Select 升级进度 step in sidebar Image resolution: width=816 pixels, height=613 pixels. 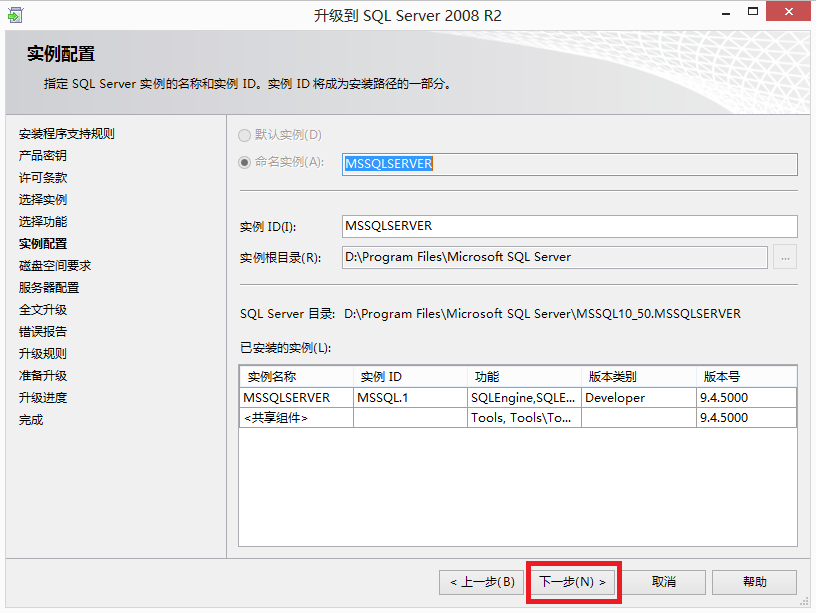[x=43, y=398]
